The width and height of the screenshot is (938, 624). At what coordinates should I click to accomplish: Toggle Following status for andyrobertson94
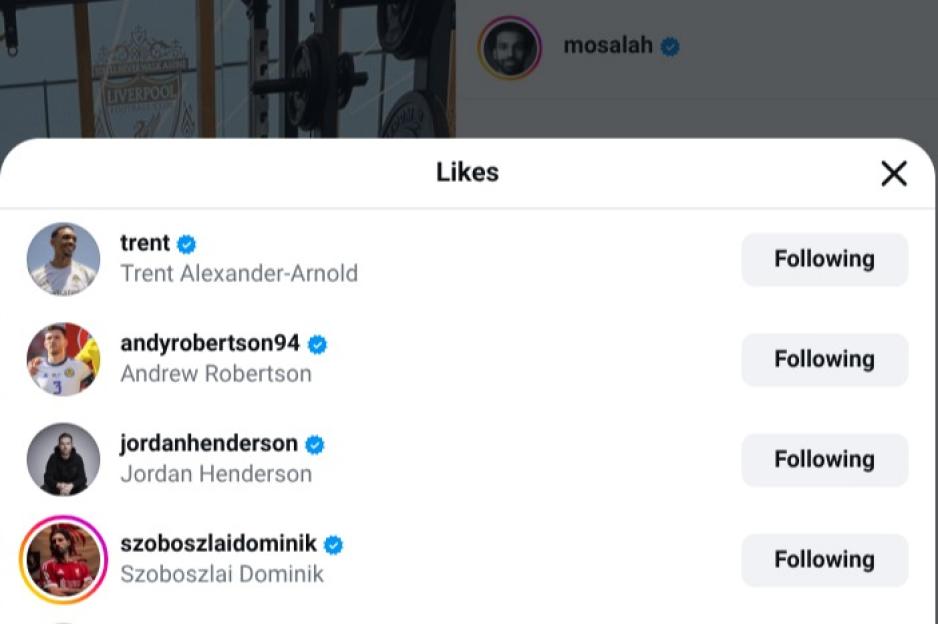point(824,359)
